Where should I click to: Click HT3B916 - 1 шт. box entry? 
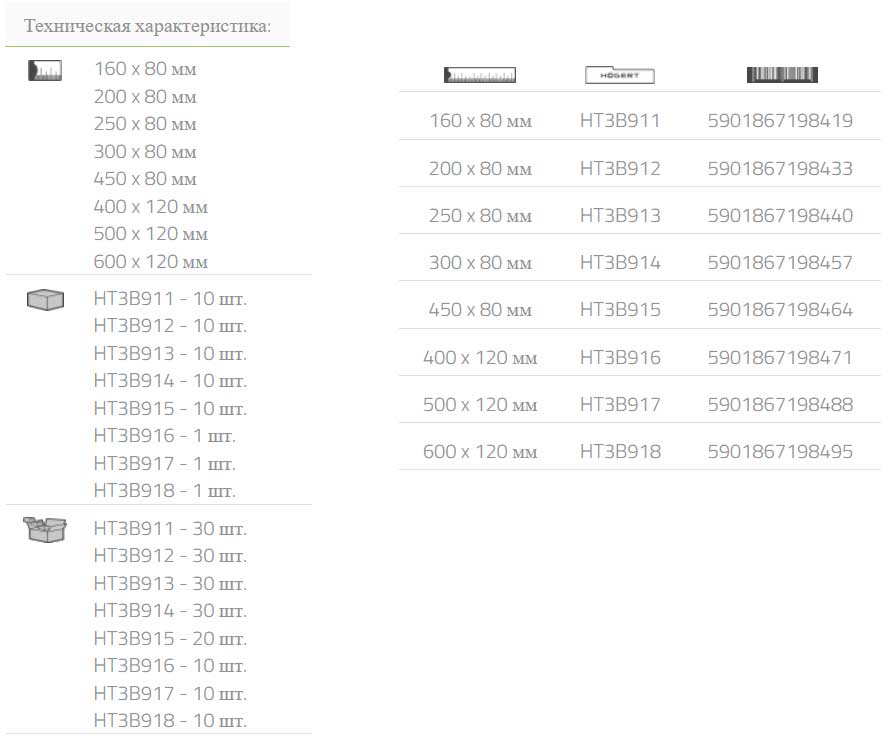pyautogui.click(x=165, y=436)
